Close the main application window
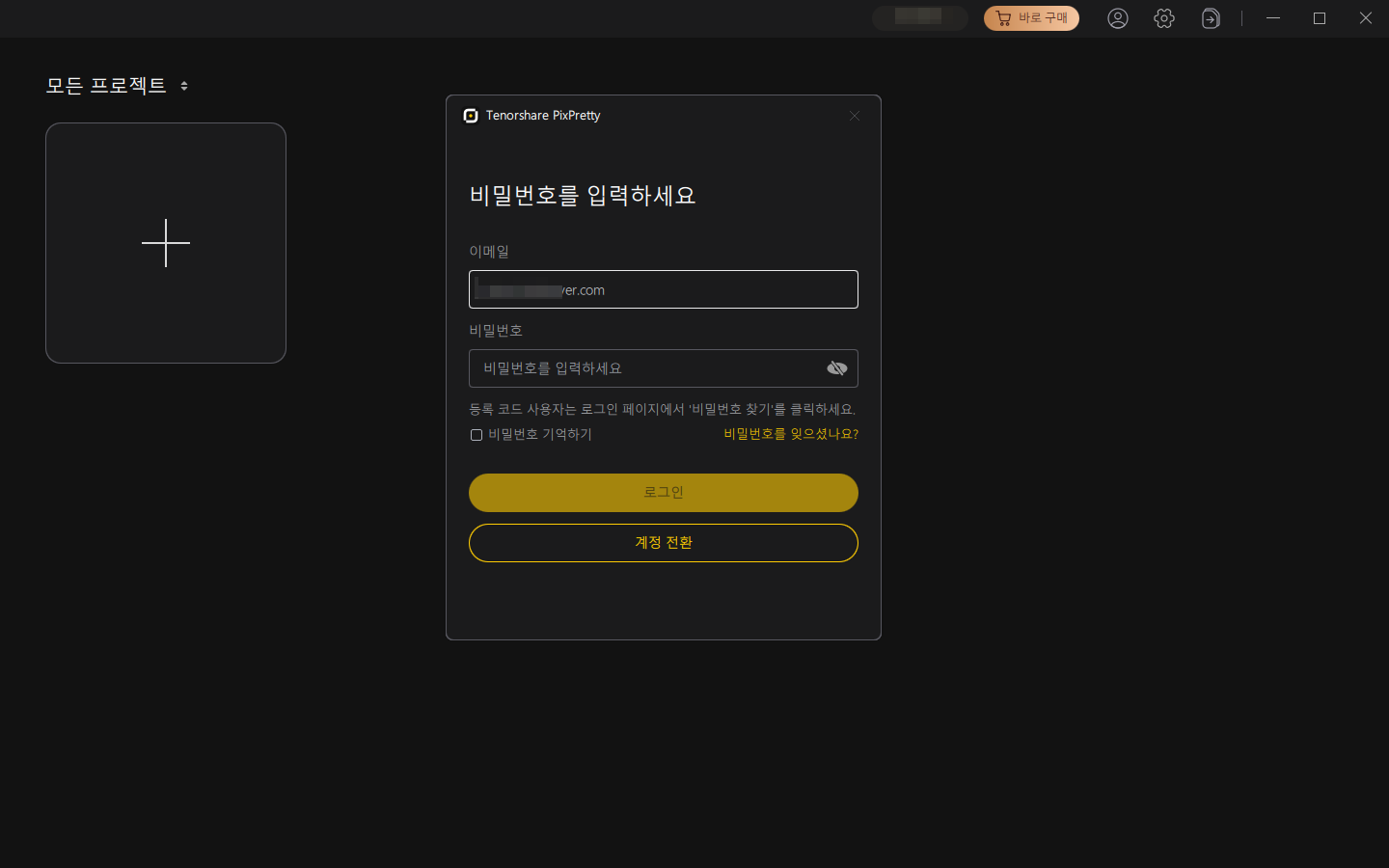Screen dimensions: 1389x868 [x=1365, y=18]
